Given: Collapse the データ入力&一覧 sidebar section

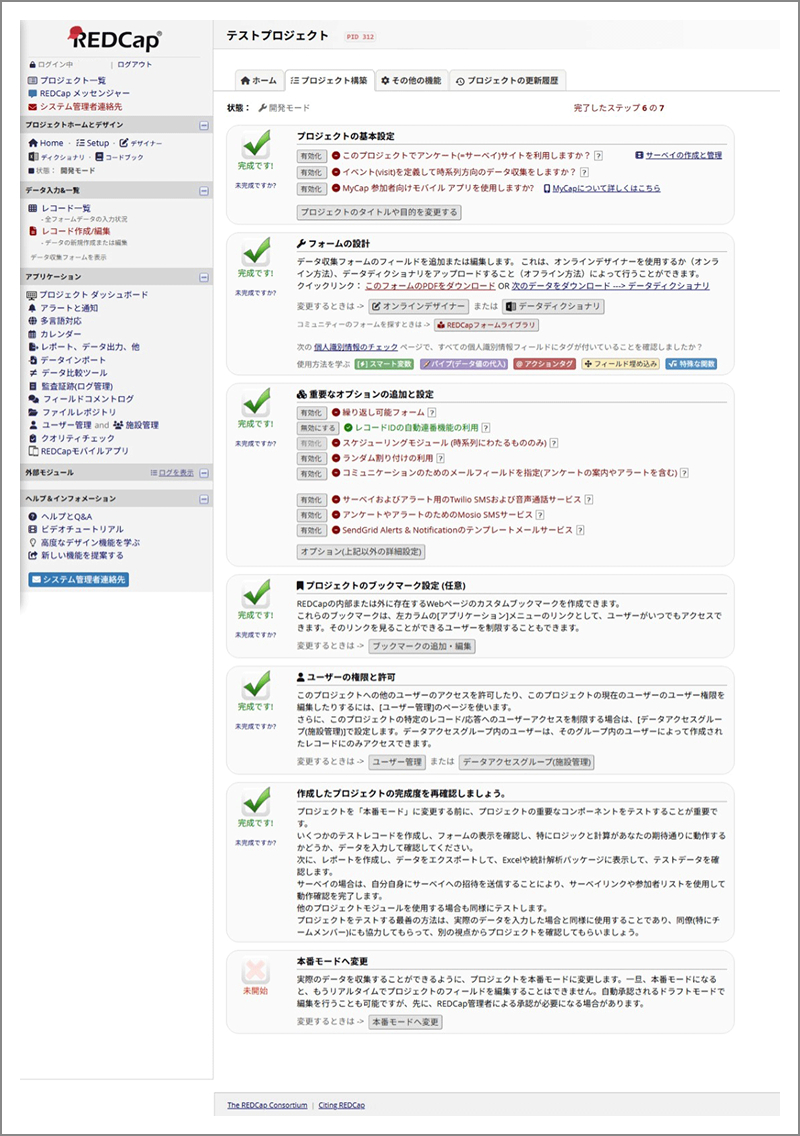Looking at the screenshot, I should (204, 190).
